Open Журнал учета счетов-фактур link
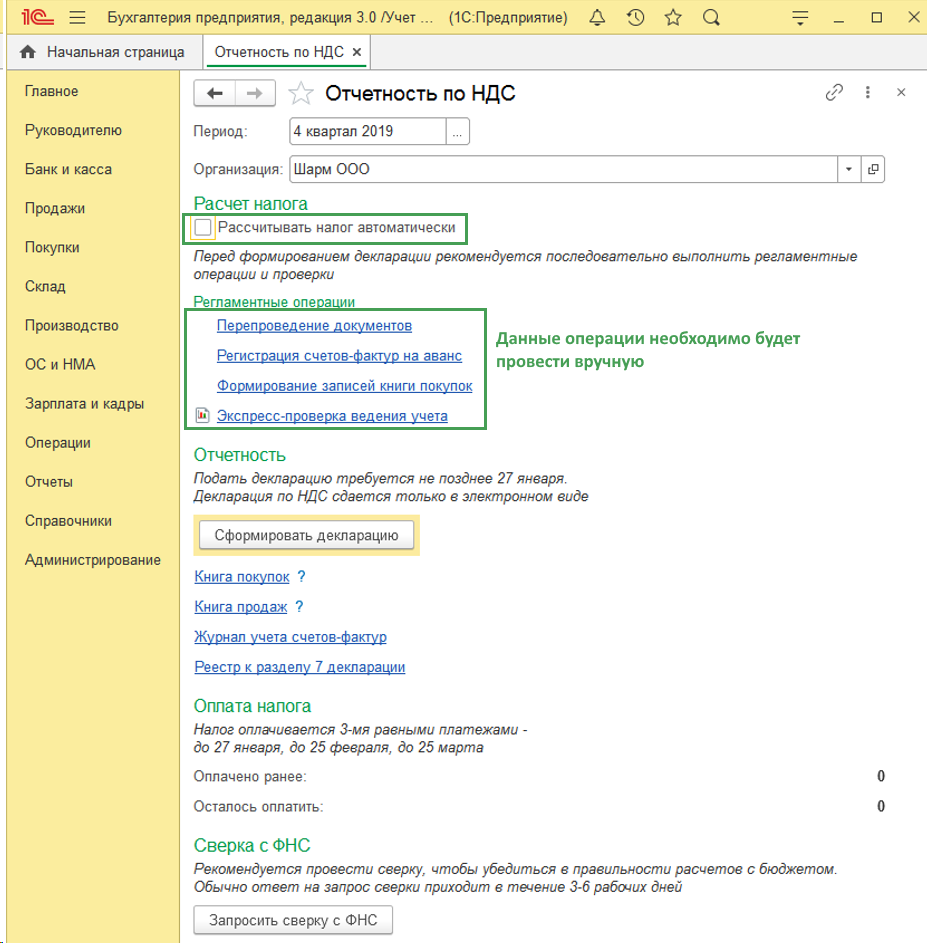The width and height of the screenshot is (927, 943). (x=291, y=637)
